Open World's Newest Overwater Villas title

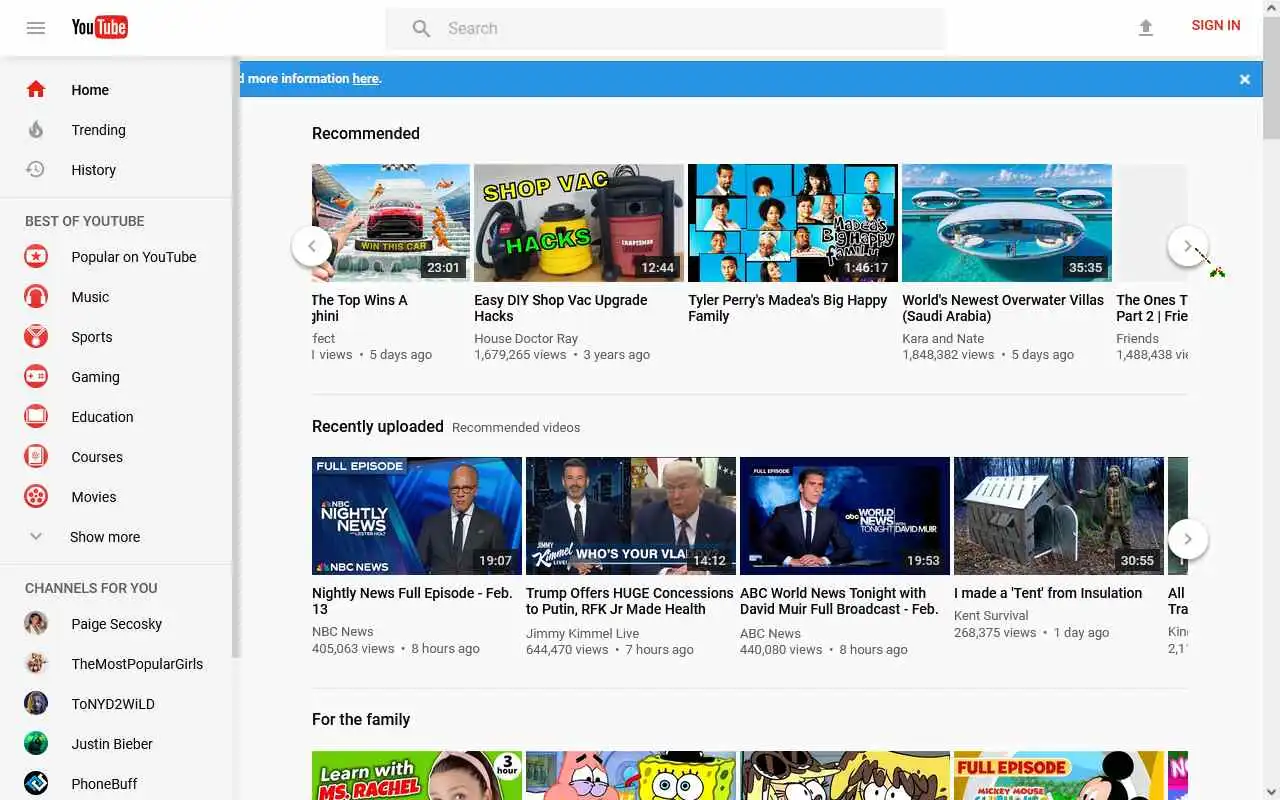(1003, 308)
